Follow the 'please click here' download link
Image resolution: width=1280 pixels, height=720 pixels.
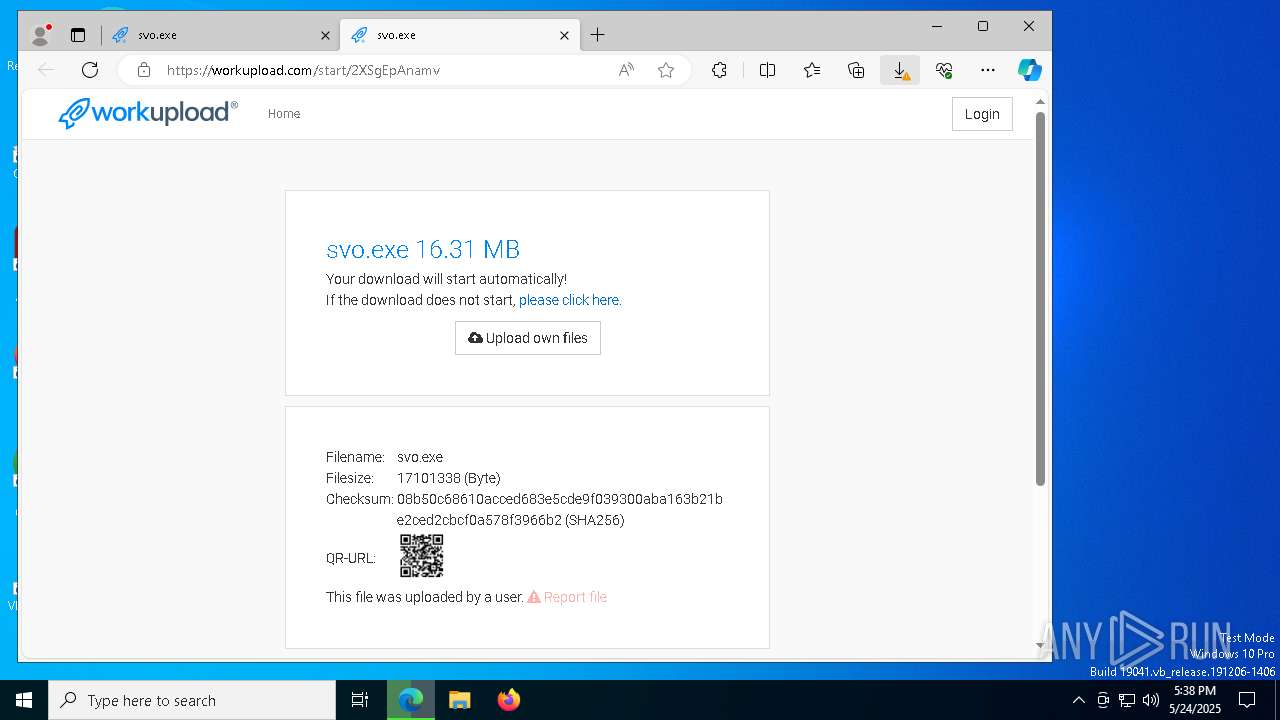tap(570, 300)
